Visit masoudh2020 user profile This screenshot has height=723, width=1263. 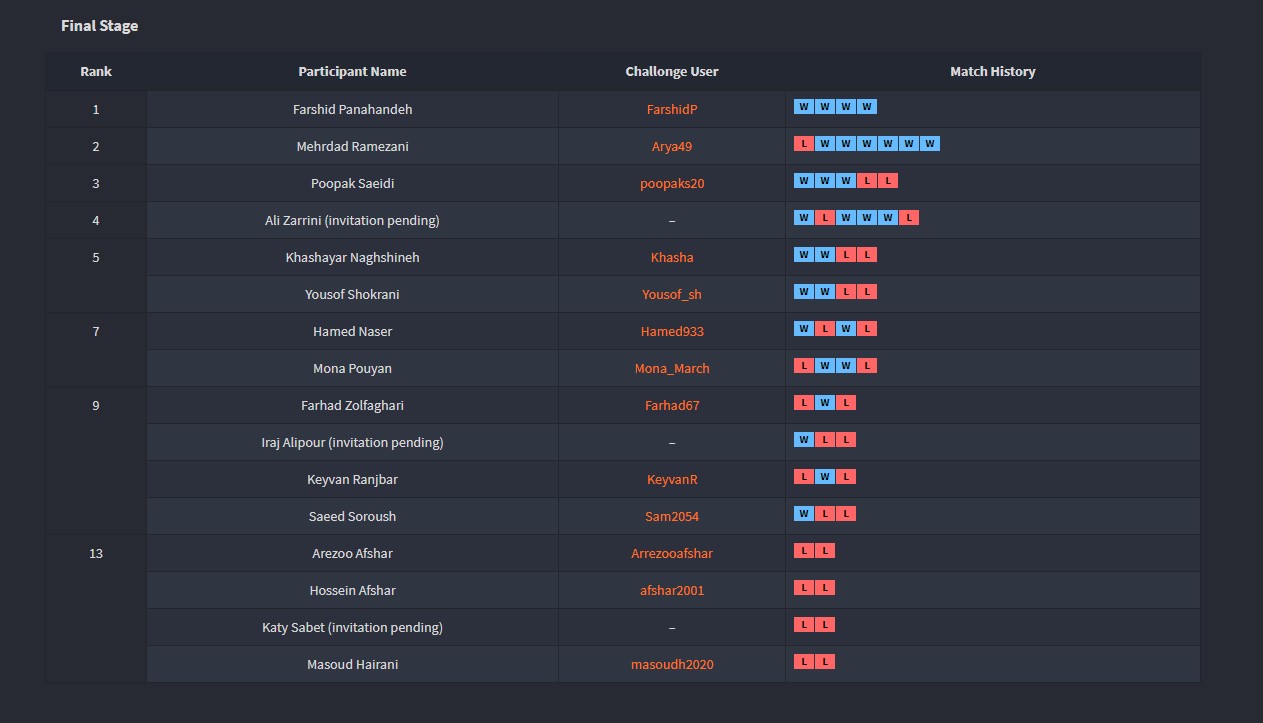tap(671, 664)
